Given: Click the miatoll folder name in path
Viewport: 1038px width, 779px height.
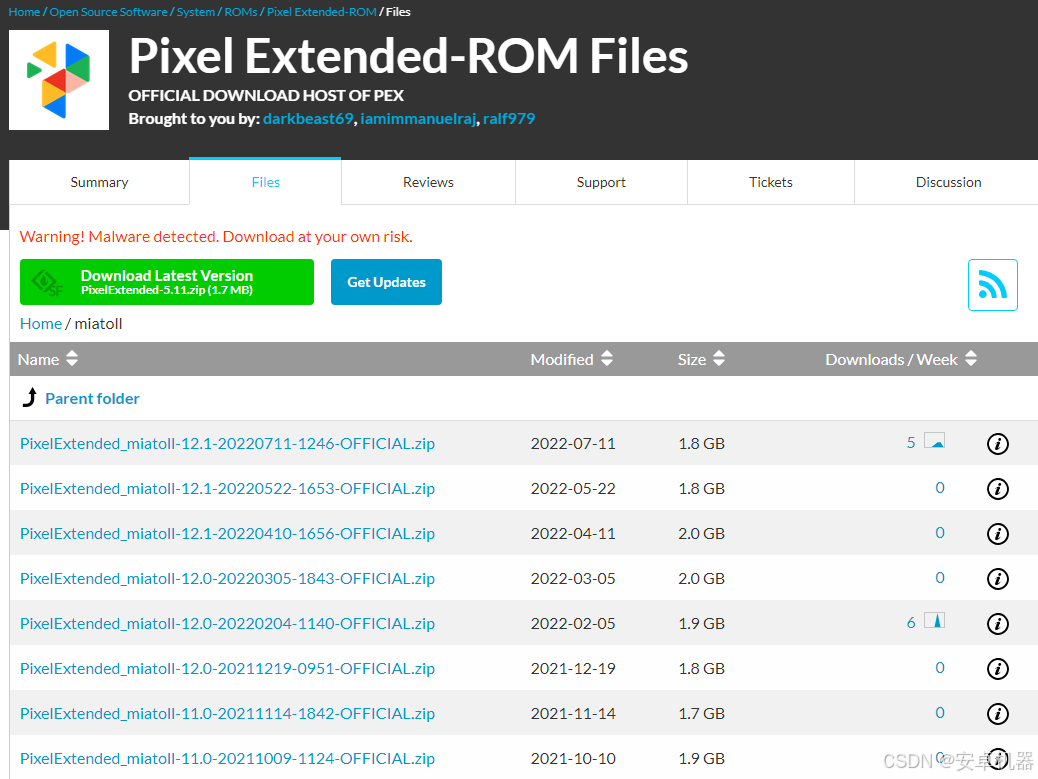Looking at the screenshot, I should (x=98, y=324).
